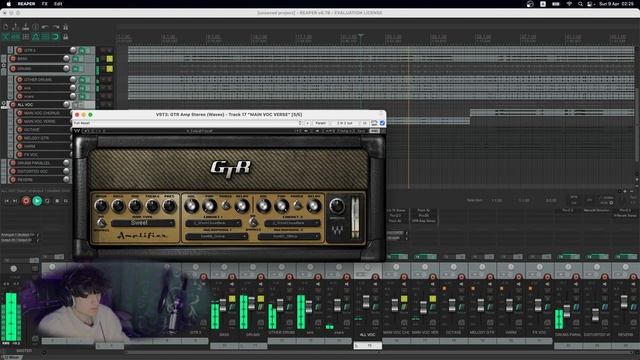Select the DISTORTED VOC track
The image size is (640, 360).
(x=32, y=171)
